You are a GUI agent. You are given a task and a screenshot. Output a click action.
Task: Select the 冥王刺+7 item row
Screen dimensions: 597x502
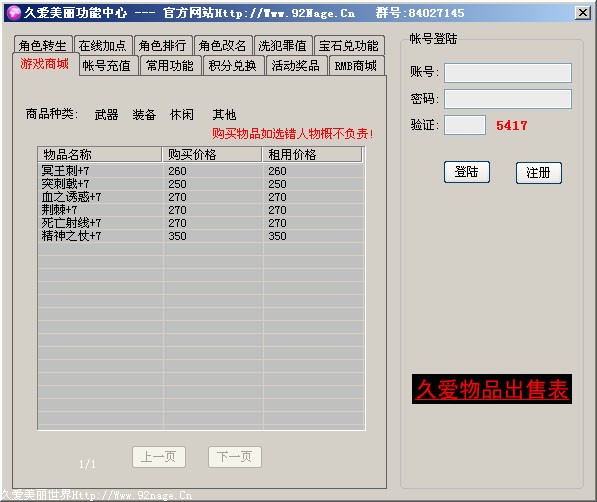click(201, 171)
